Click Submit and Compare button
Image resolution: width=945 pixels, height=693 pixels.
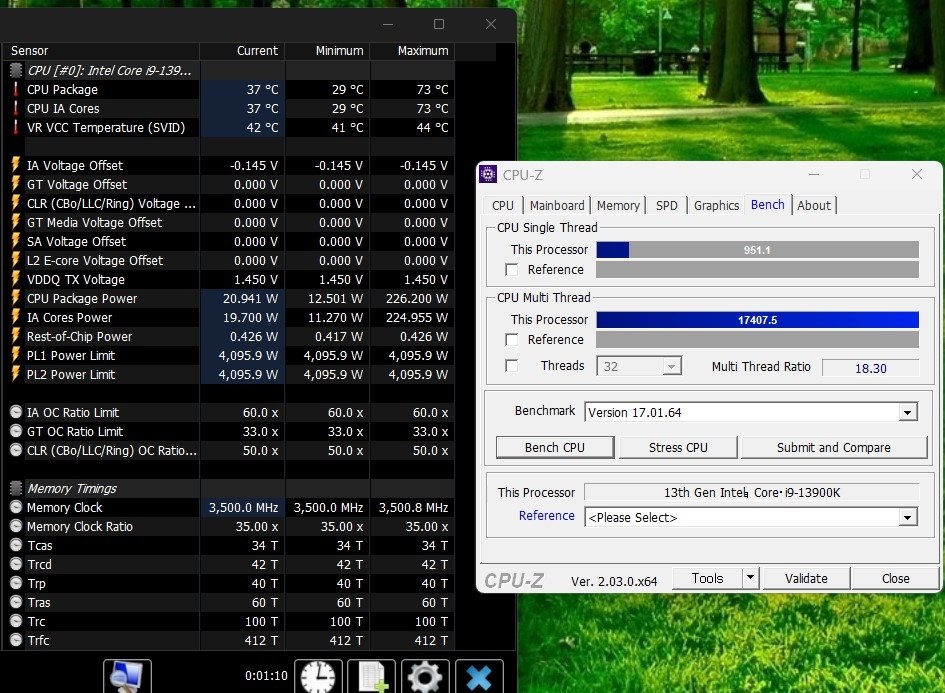(x=834, y=448)
